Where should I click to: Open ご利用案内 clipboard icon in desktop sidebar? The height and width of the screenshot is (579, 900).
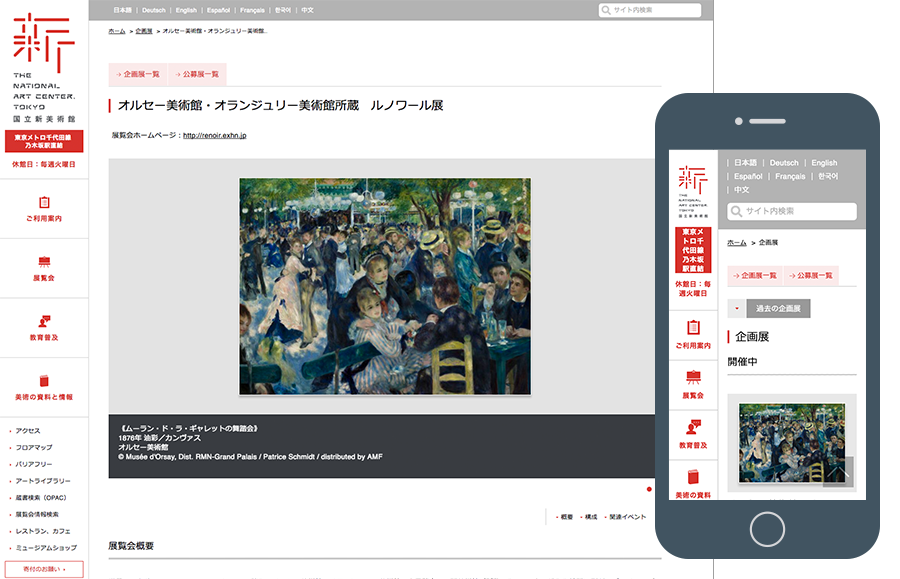[x=44, y=202]
